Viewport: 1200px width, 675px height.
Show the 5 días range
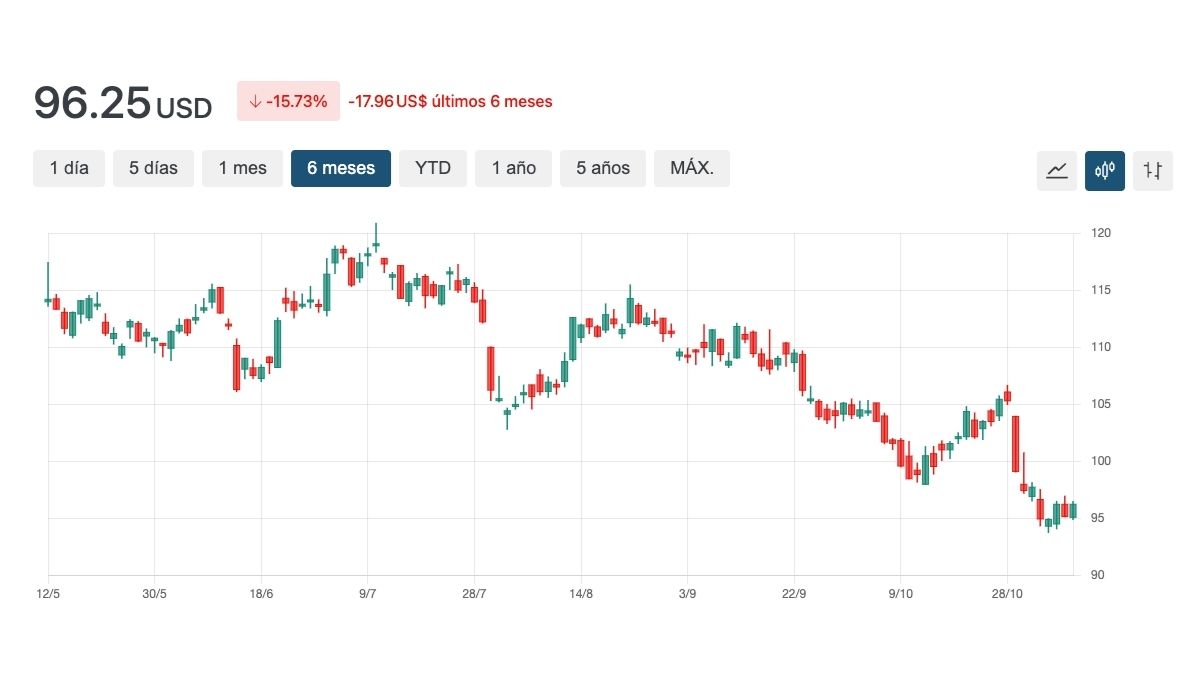click(153, 168)
